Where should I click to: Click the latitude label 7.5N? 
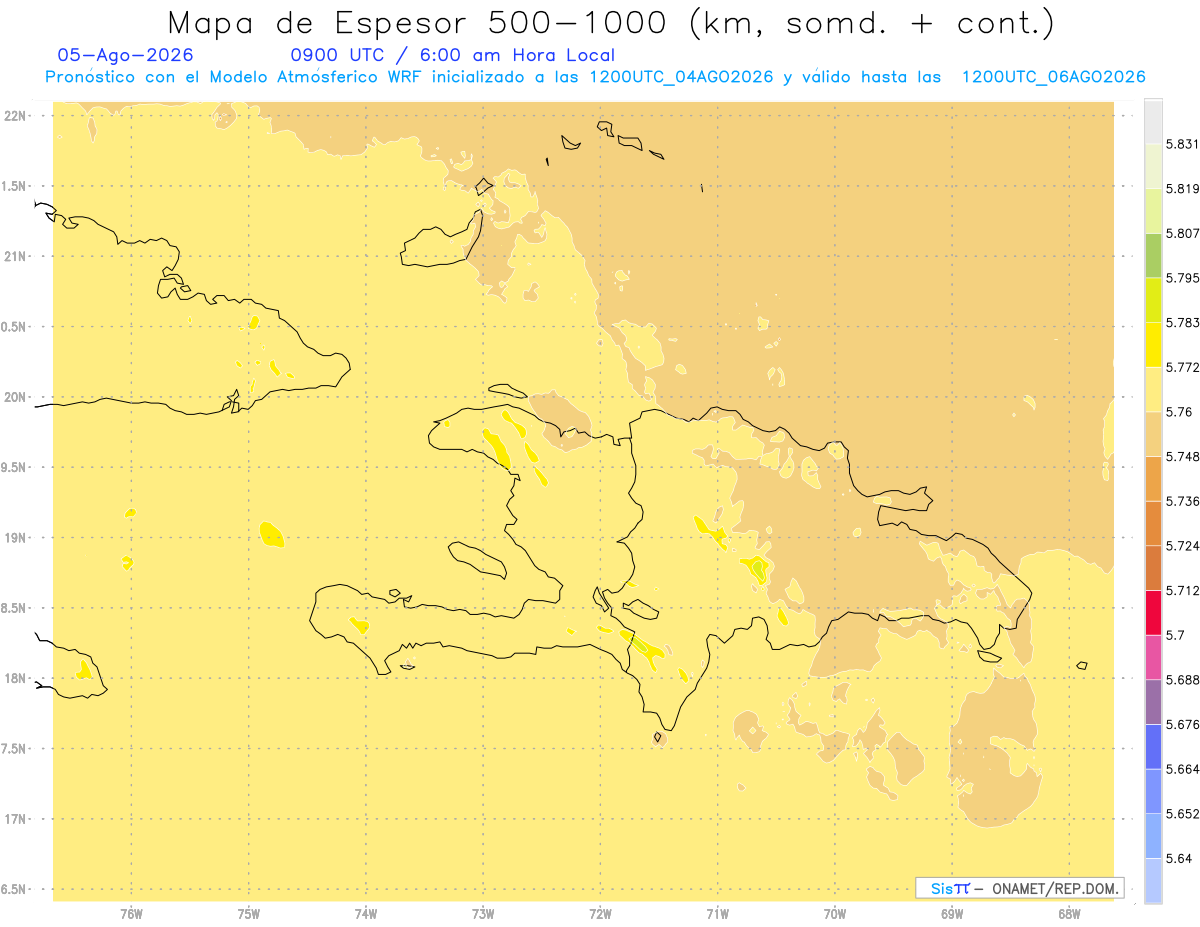13,748
